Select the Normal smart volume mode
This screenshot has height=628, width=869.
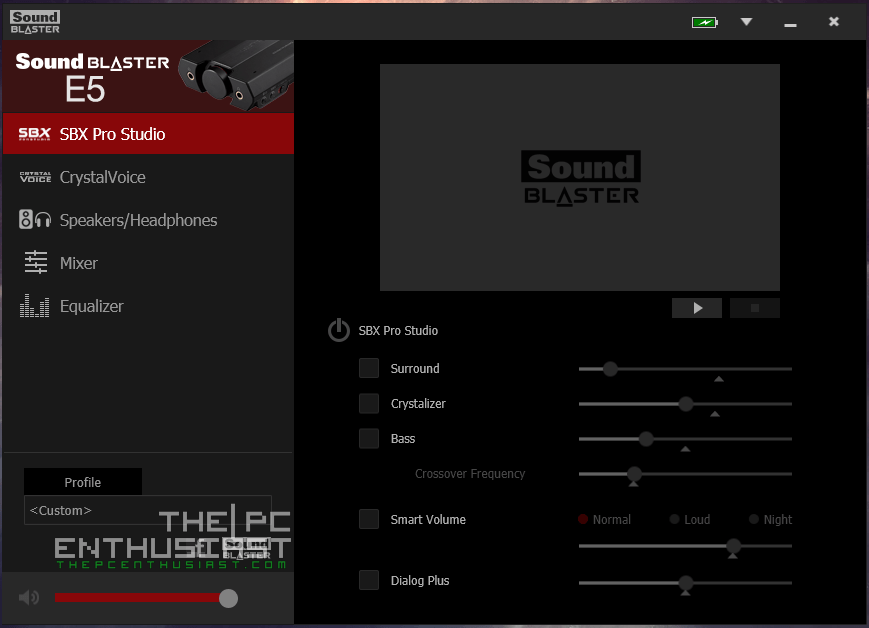pos(605,519)
